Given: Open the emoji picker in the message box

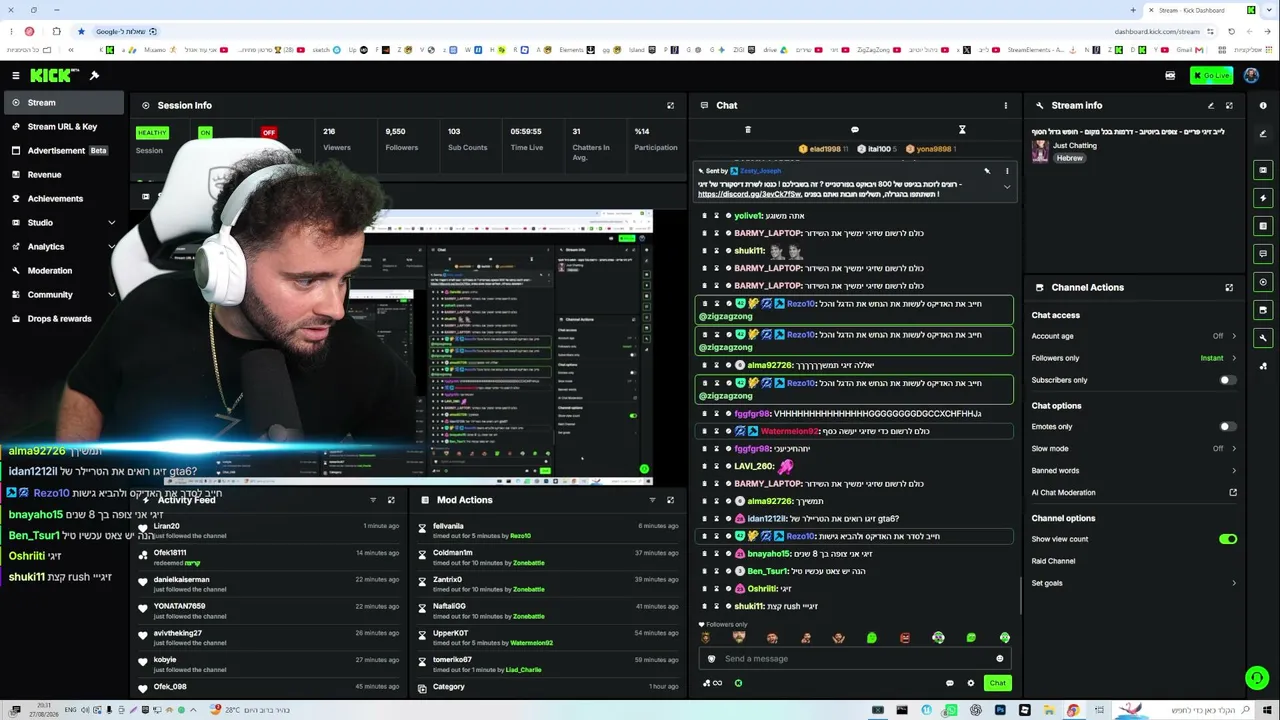Looking at the screenshot, I should click(x=999, y=659).
